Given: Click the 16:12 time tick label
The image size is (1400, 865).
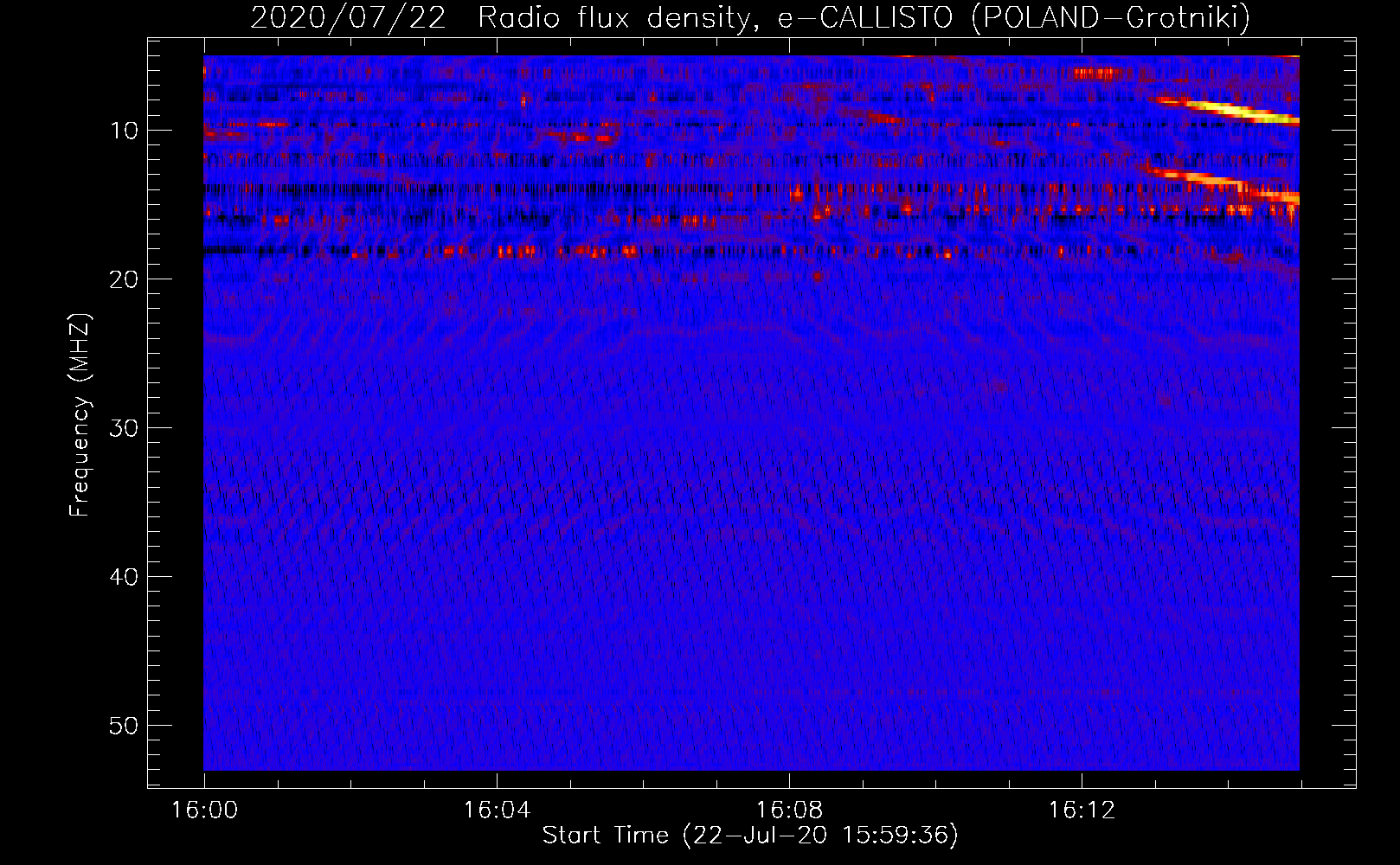Looking at the screenshot, I should [1082, 811].
